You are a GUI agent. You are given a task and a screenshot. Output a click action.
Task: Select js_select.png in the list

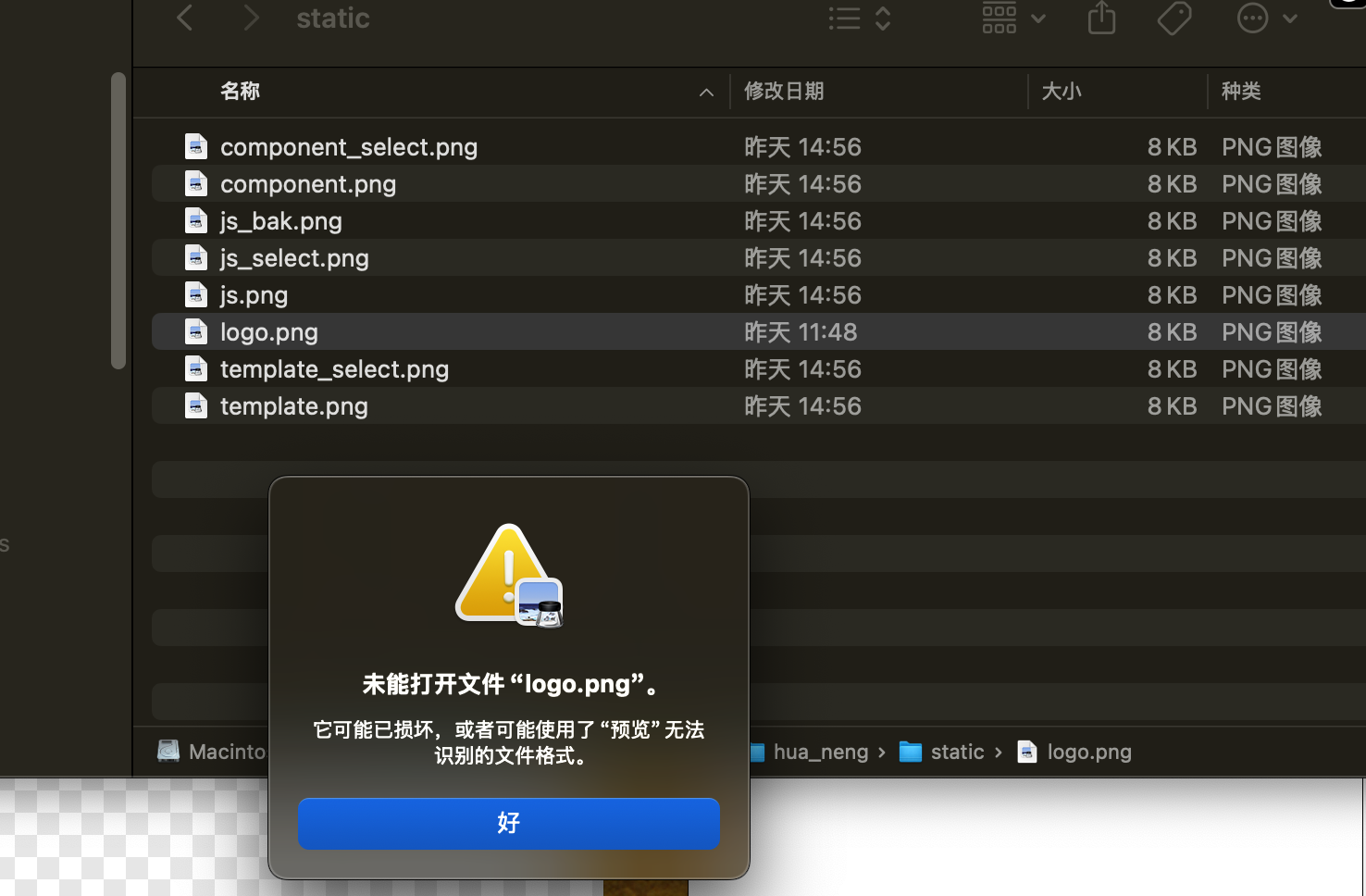click(294, 258)
